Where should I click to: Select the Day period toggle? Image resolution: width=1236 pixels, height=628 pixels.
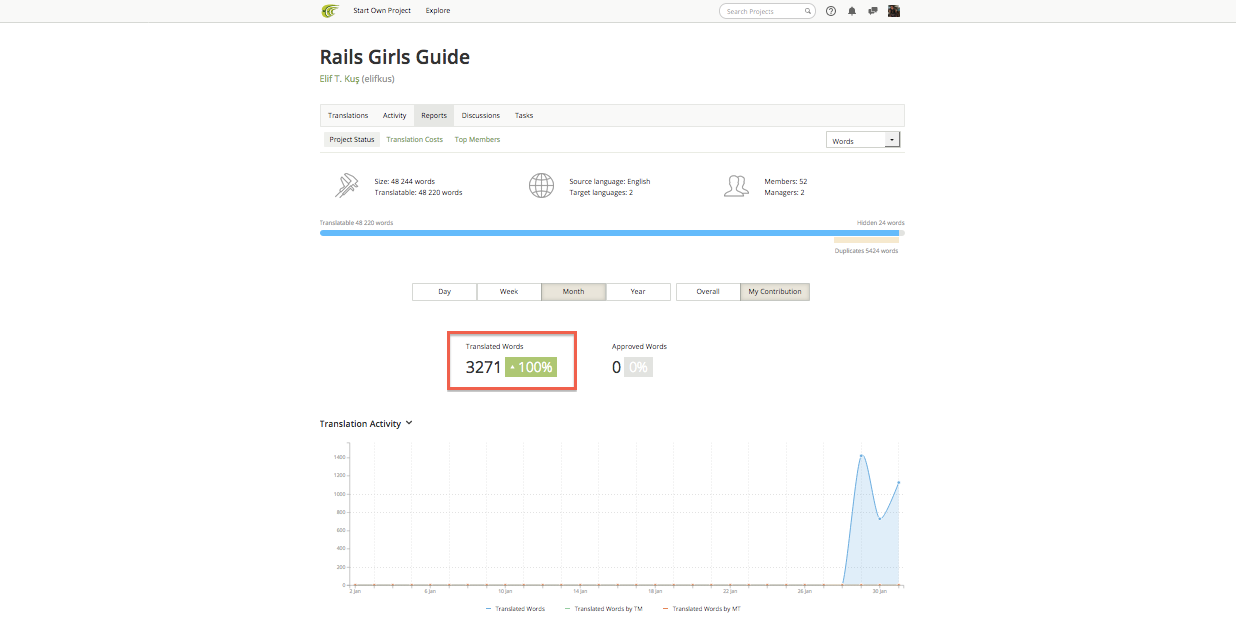pos(444,292)
